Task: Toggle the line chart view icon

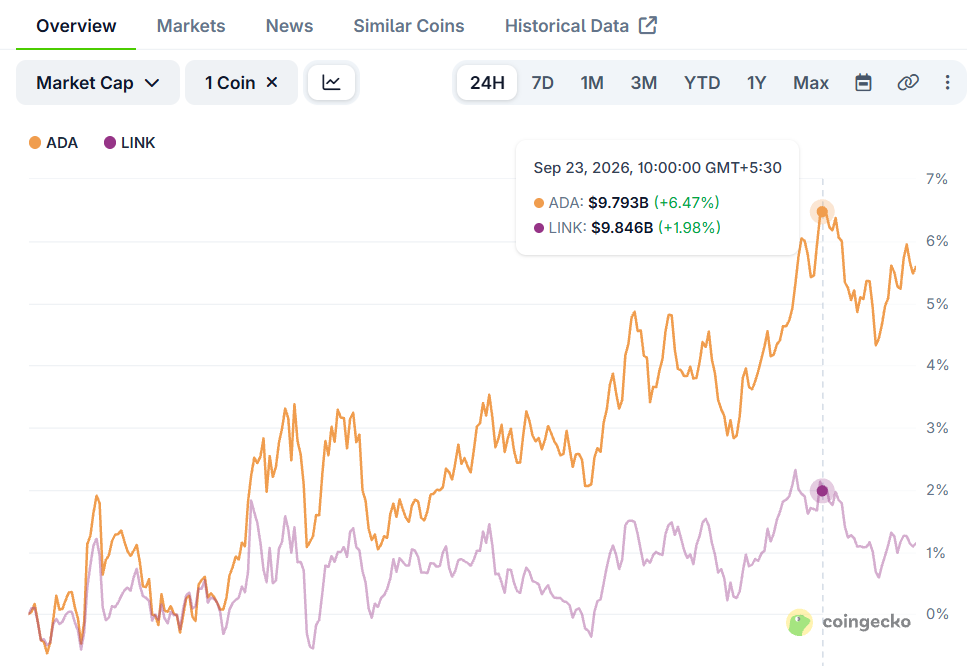Action: pos(331,82)
